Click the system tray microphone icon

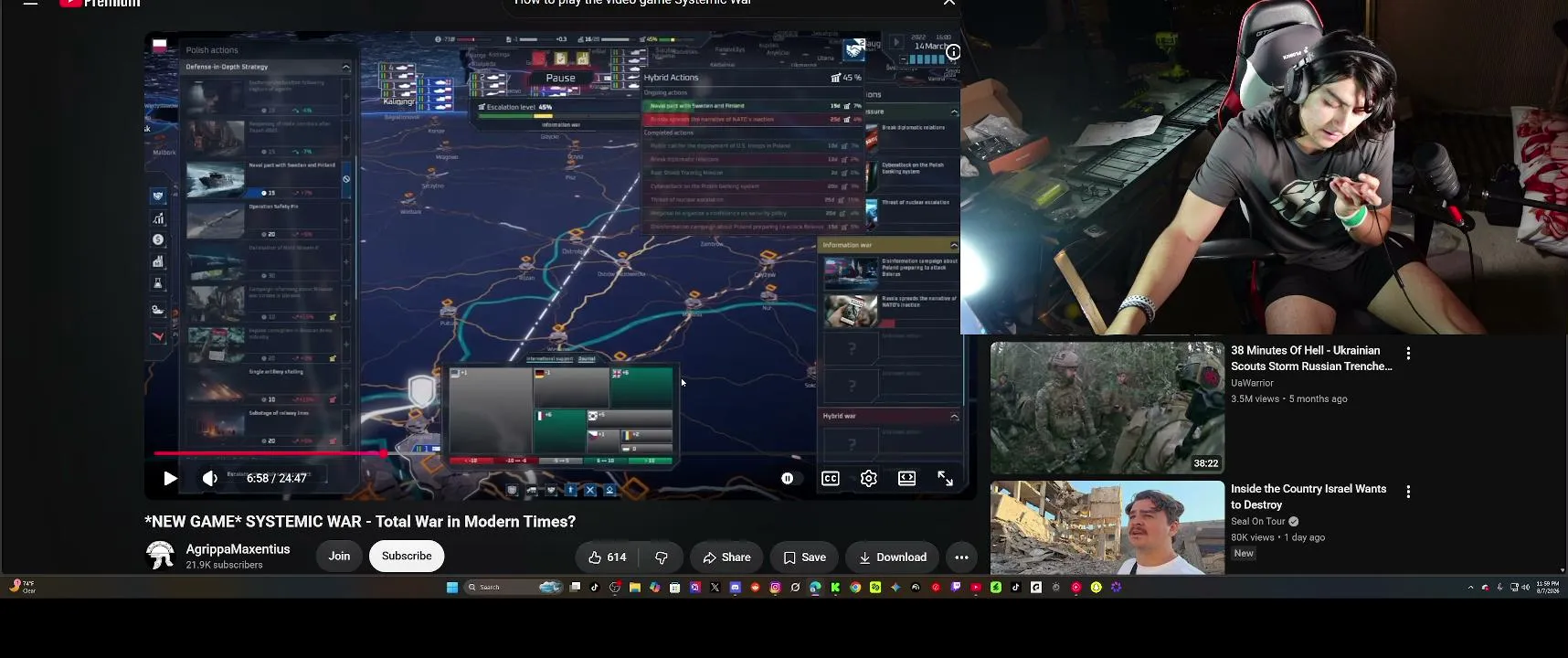[1499, 588]
